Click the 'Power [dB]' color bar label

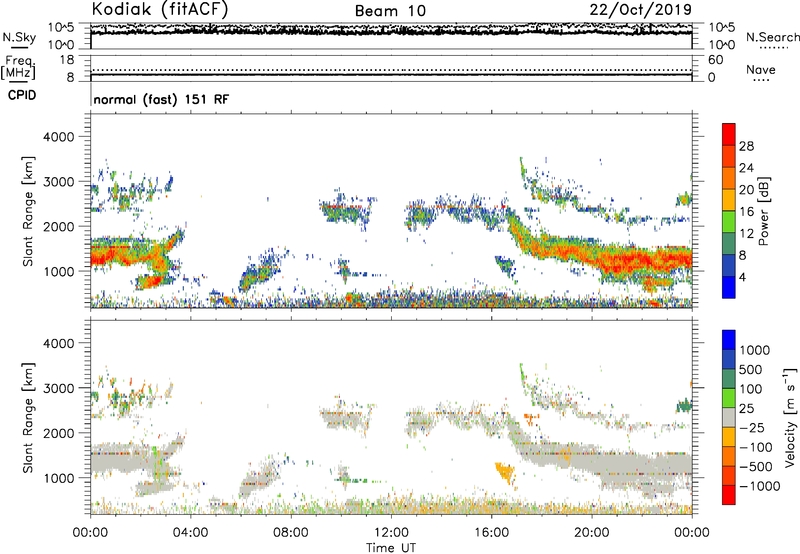(763, 211)
